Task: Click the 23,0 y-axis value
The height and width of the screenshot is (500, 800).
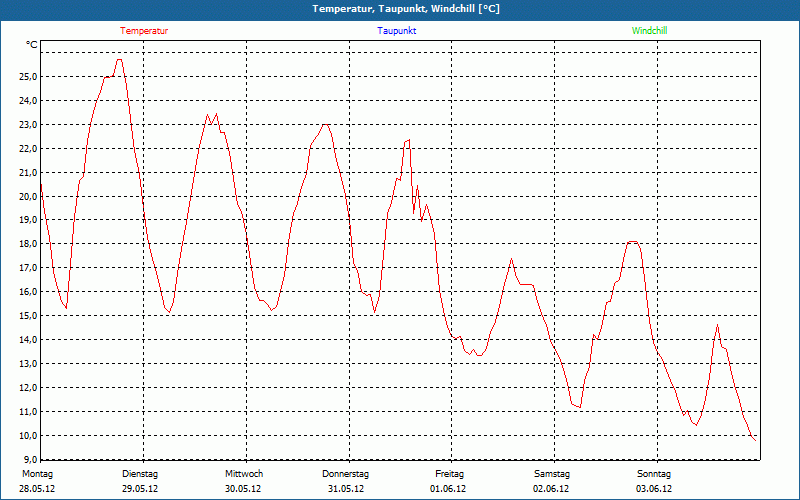Action: click(x=28, y=124)
